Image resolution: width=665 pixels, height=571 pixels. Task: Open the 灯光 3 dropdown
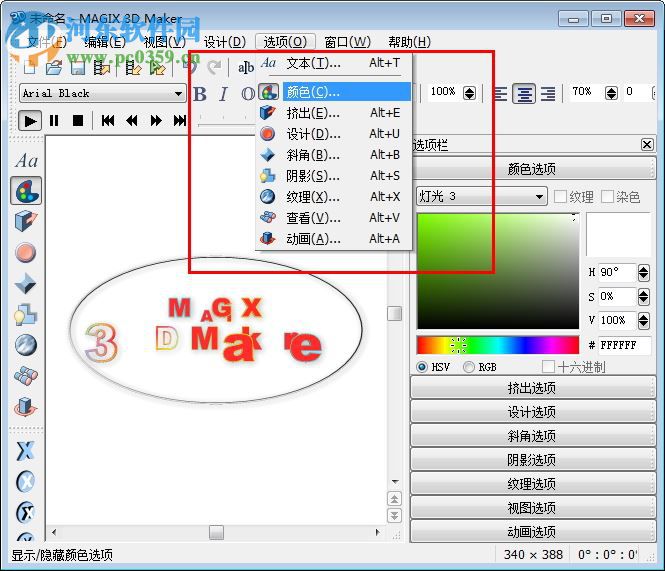coord(482,196)
